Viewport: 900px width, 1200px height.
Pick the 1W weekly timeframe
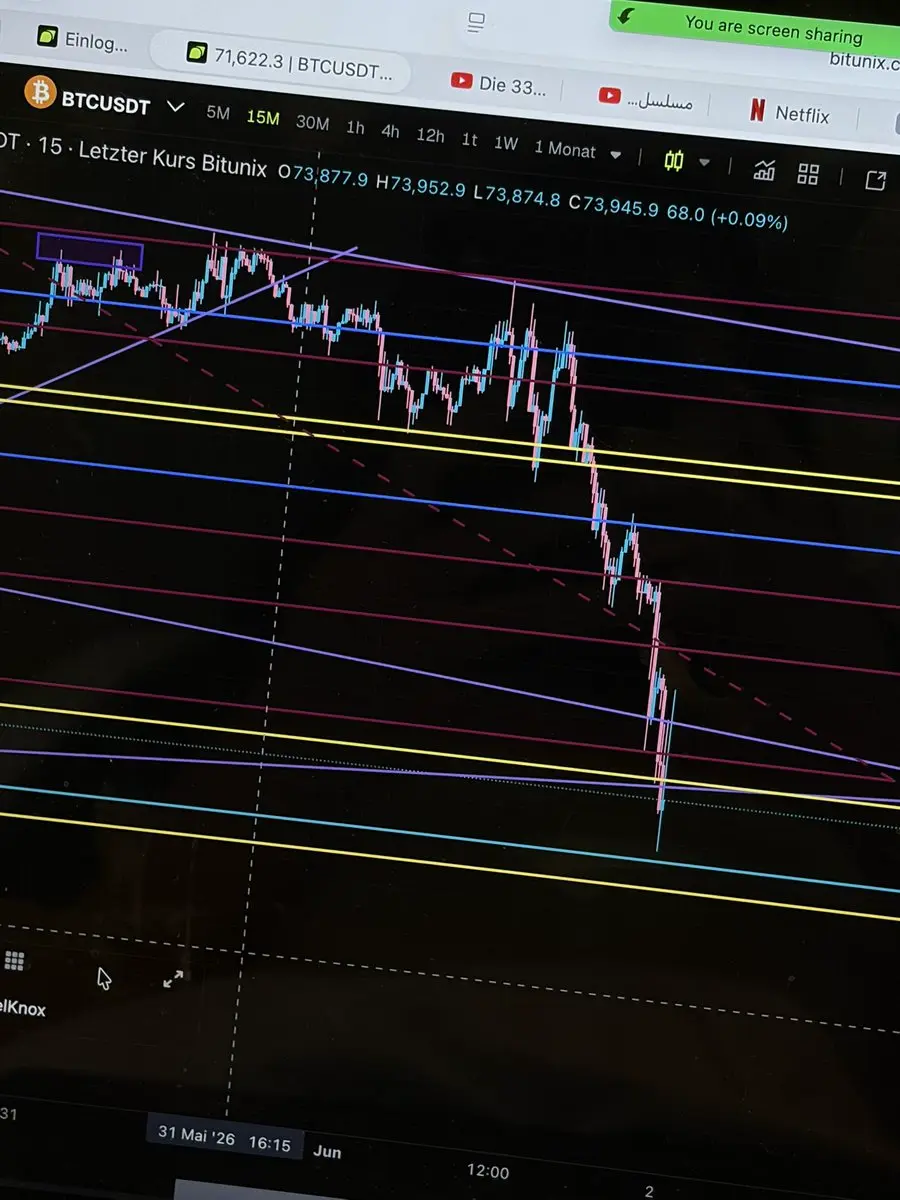click(506, 143)
